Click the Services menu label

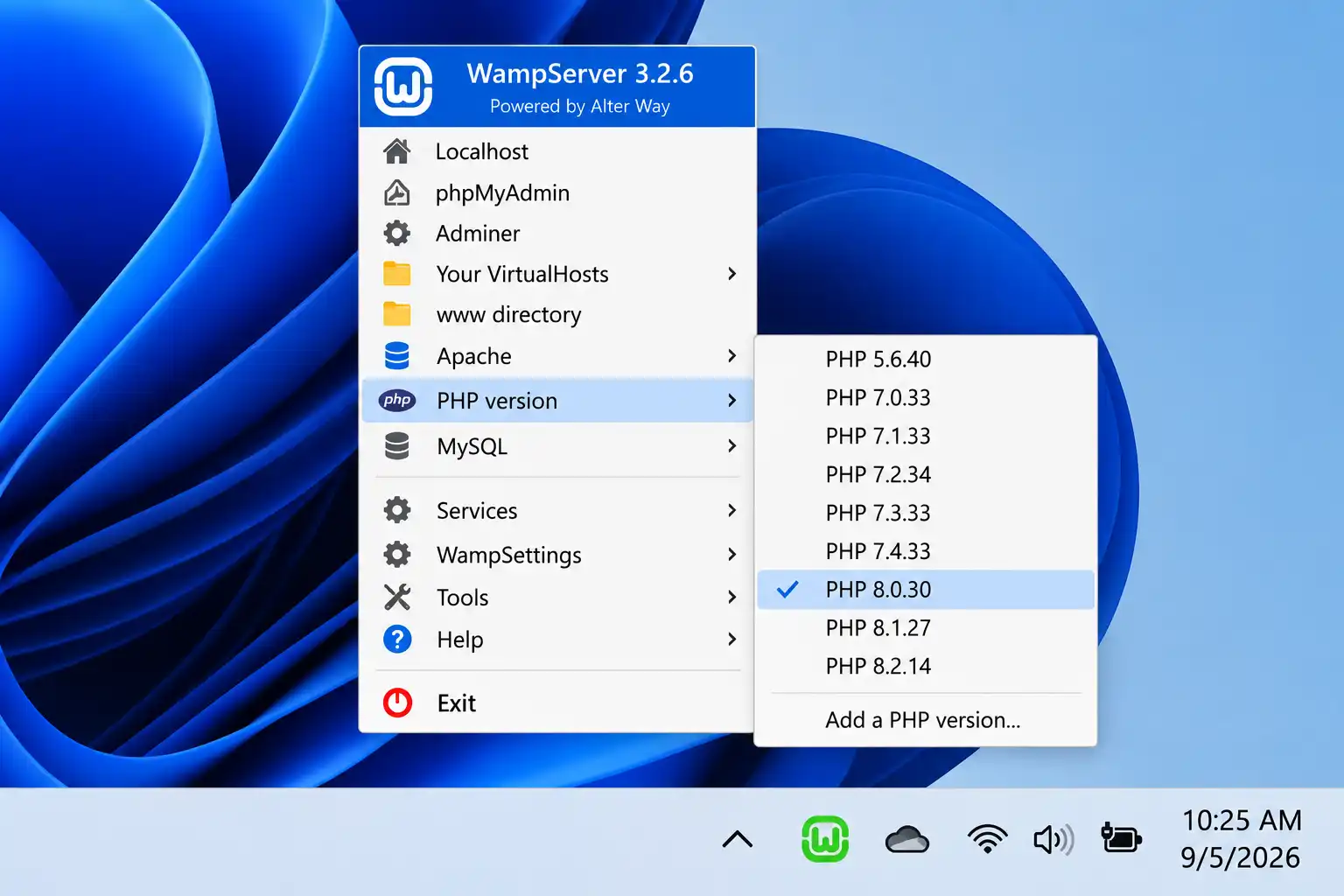(477, 511)
